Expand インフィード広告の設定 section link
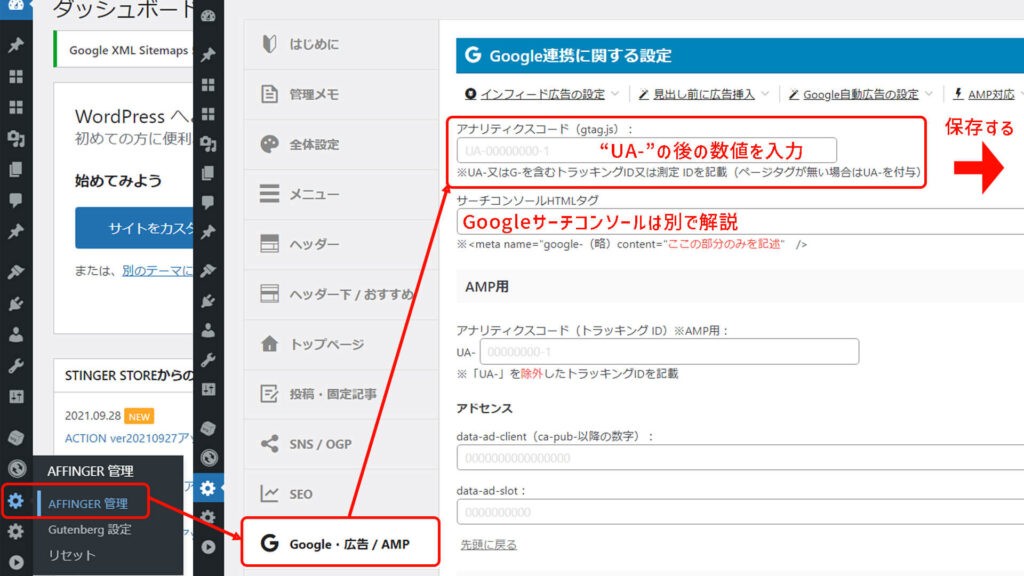The height and width of the screenshot is (576, 1024). (542, 94)
